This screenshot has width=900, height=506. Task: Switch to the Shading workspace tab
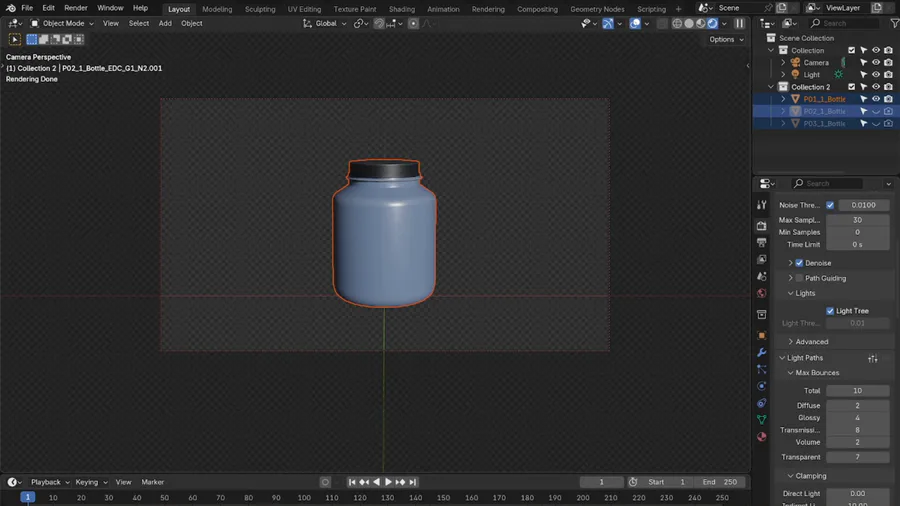click(401, 9)
